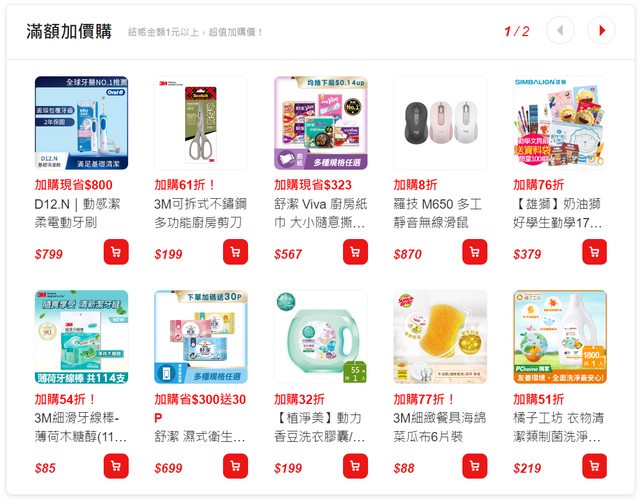Go to the previous page of add-on deals
640x499 pixels.
coord(560,30)
